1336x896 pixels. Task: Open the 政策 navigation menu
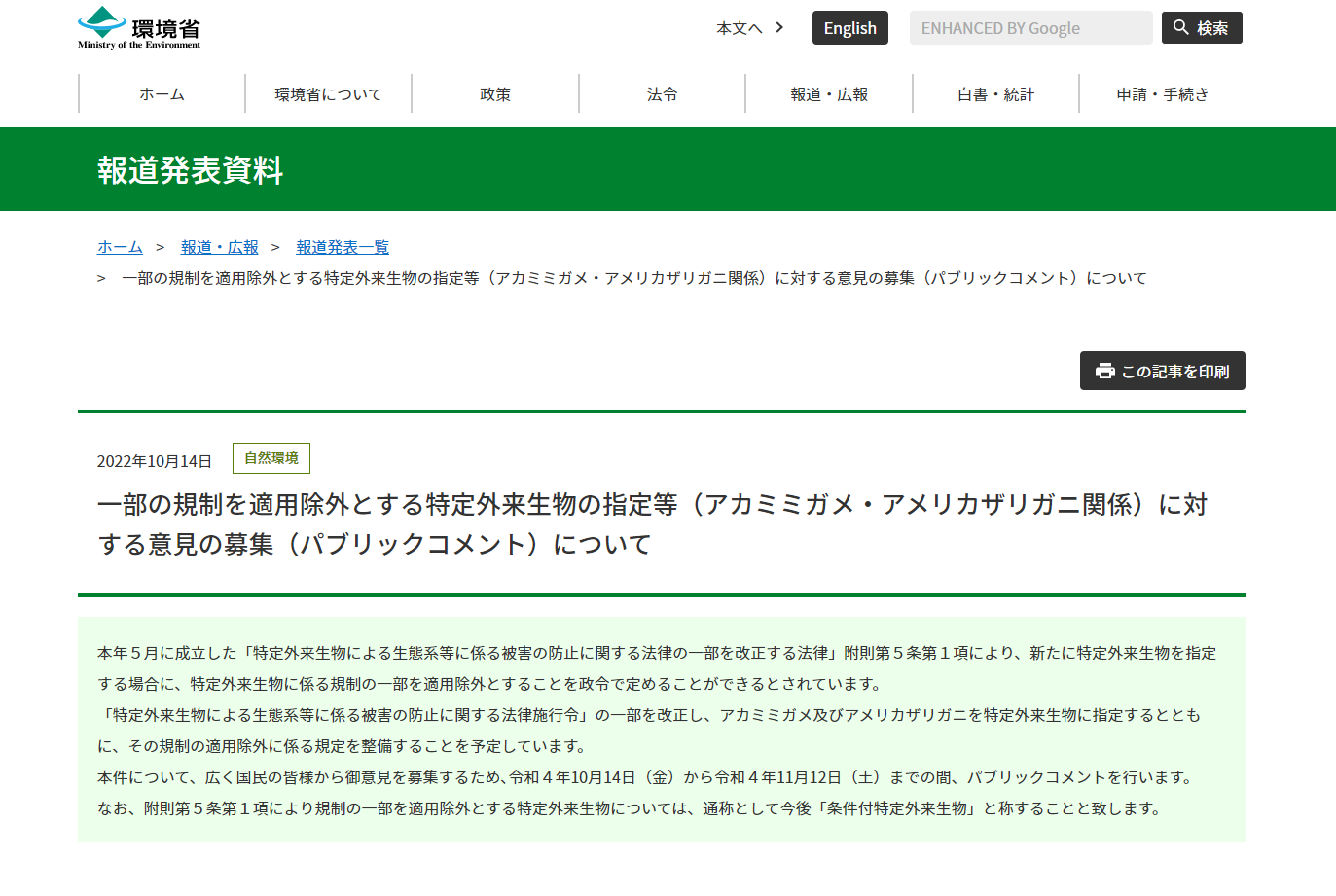coord(495,94)
